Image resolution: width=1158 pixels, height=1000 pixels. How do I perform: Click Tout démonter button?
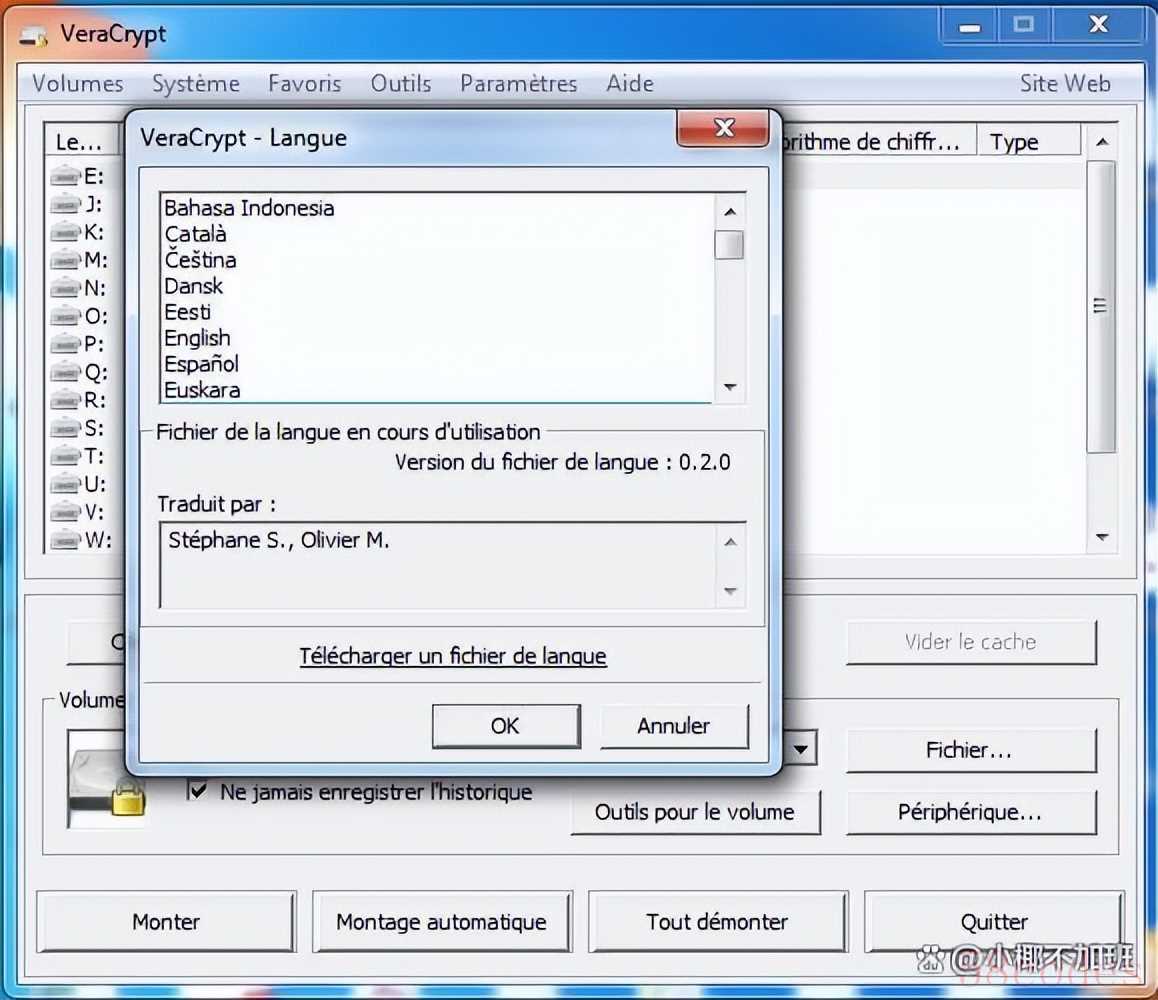tap(717, 922)
